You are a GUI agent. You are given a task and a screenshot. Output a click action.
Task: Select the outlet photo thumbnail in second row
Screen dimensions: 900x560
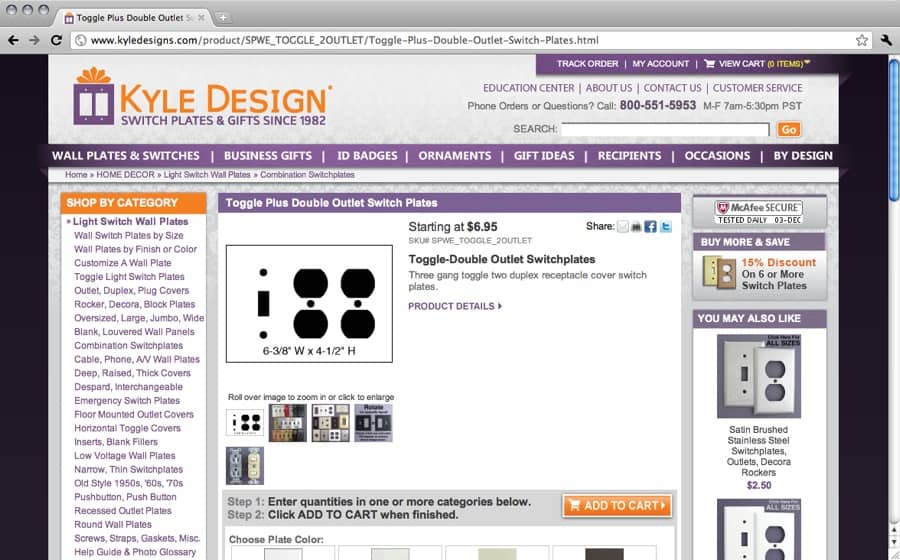pyautogui.click(x=245, y=465)
